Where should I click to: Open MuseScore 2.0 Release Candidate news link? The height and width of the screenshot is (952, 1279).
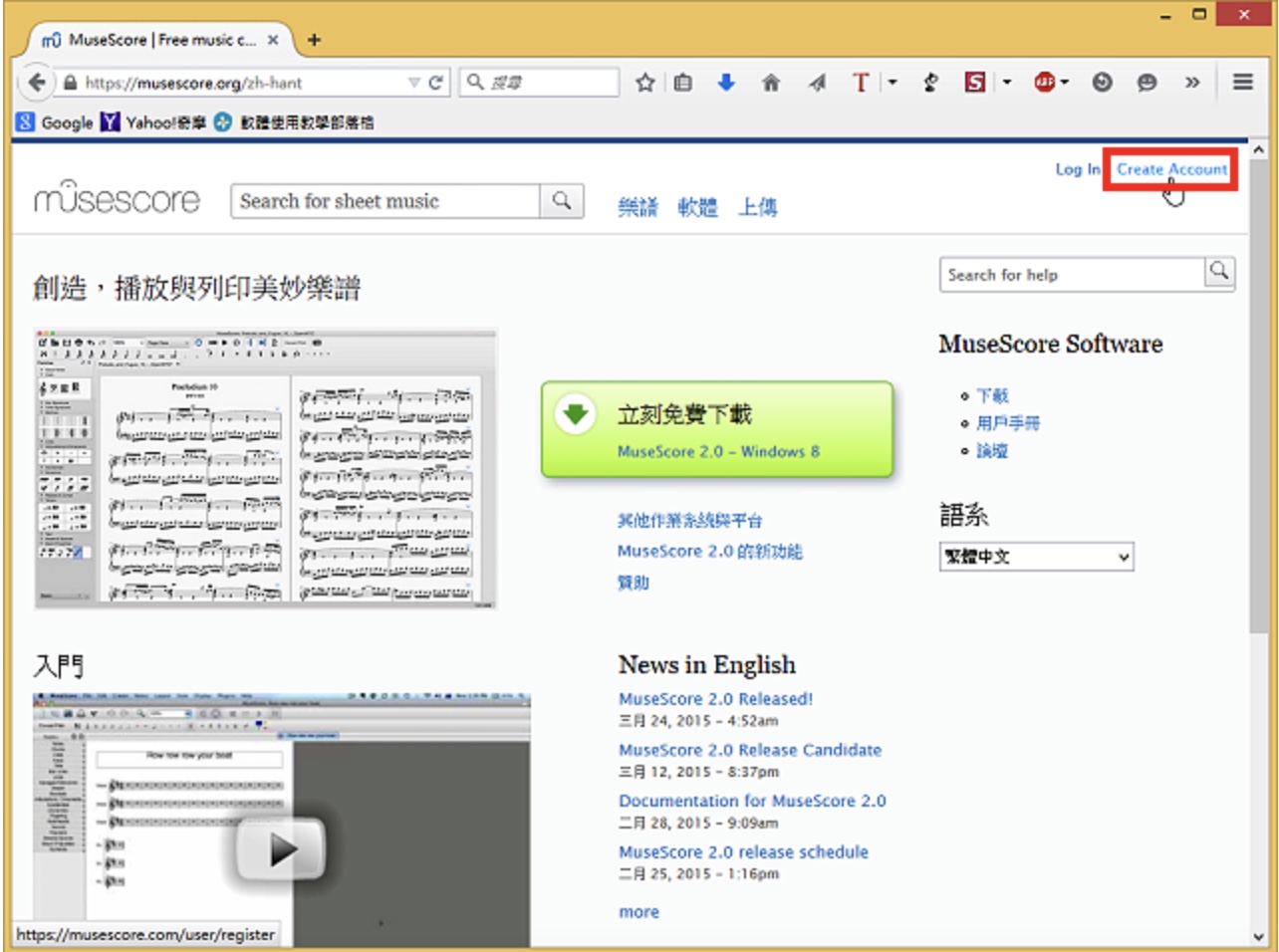(x=750, y=750)
